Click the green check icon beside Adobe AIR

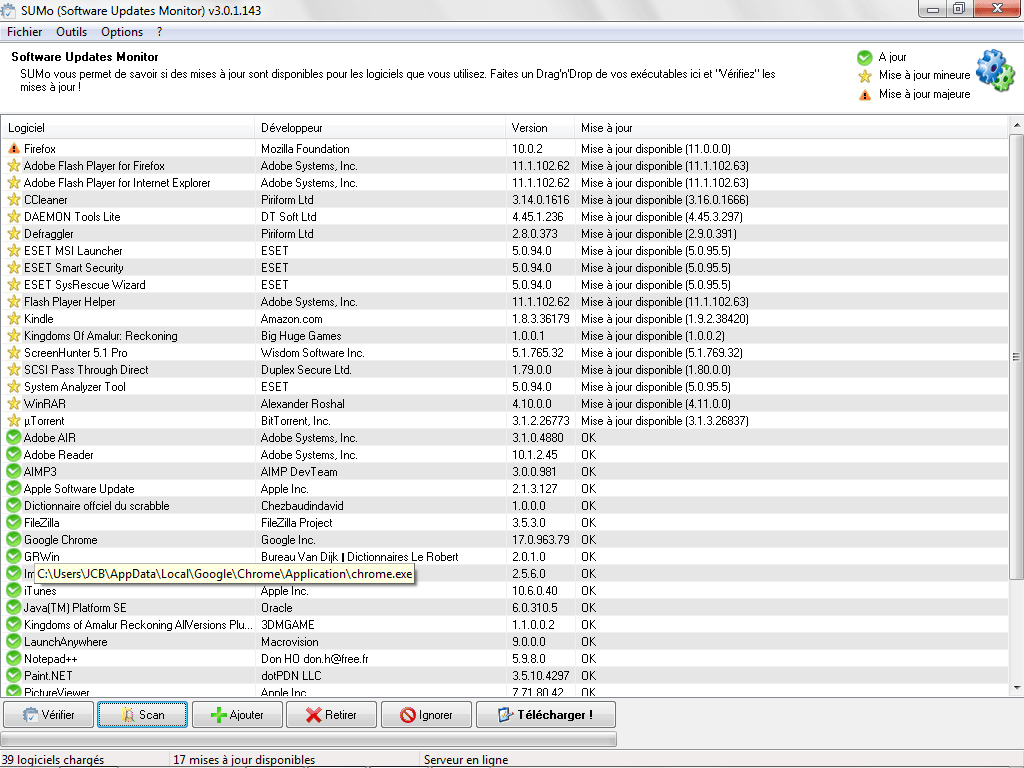tap(14, 438)
